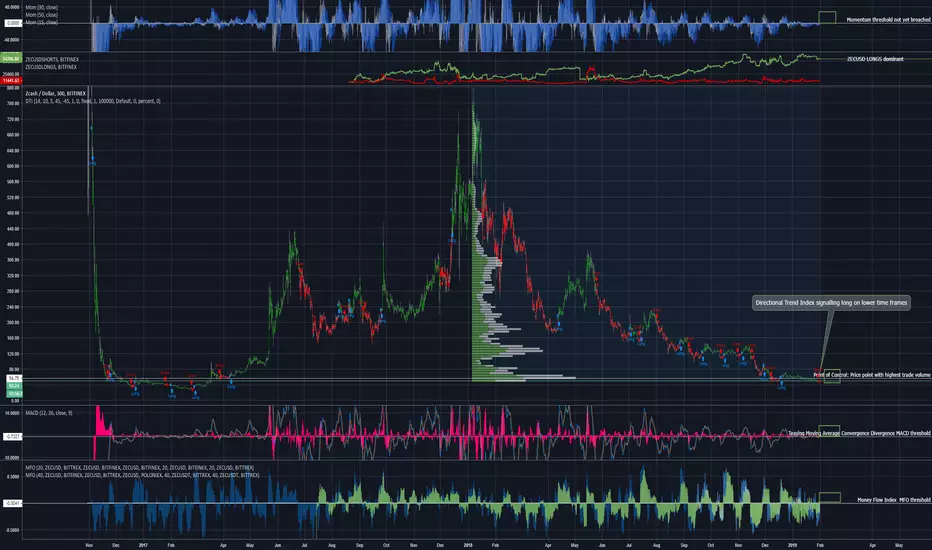Click the -0.5000 MFO axis label

click(12, 530)
